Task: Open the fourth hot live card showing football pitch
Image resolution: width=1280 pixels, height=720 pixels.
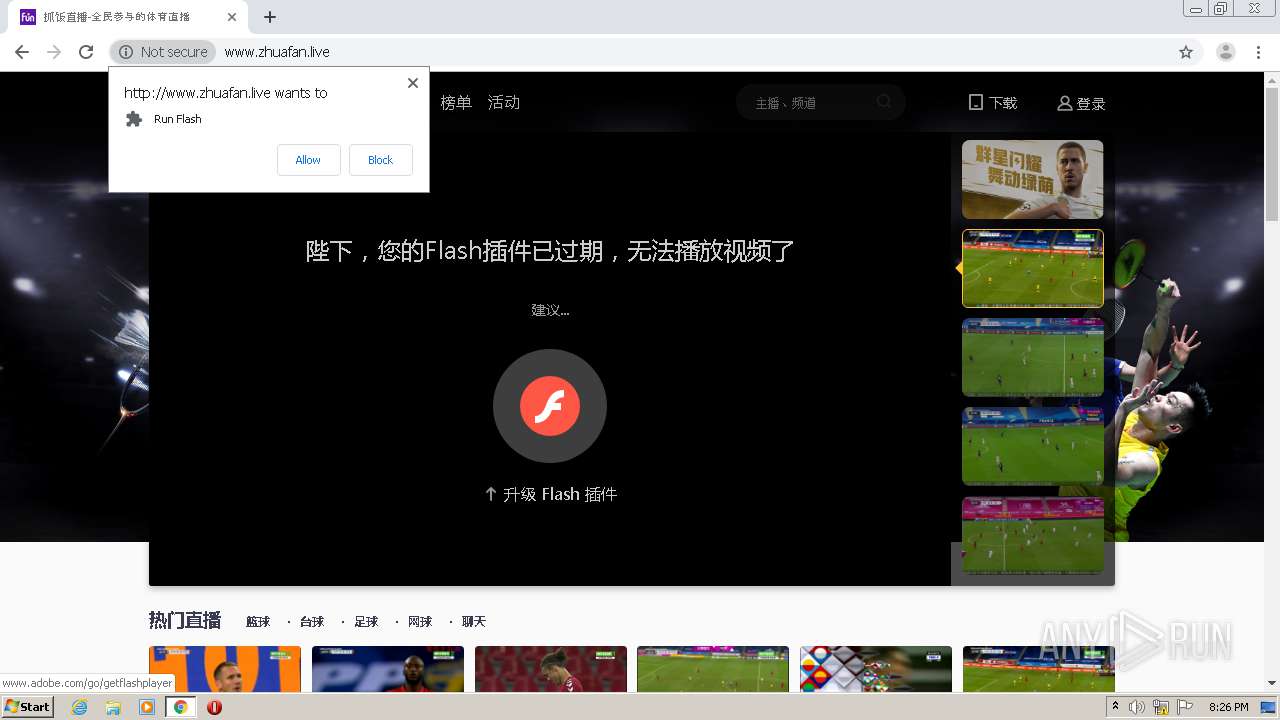Action: [x=713, y=669]
